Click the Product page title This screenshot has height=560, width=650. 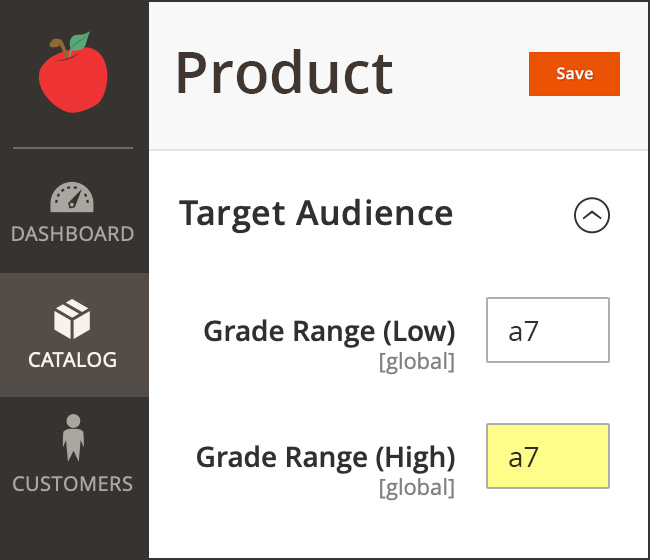coord(284,74)
